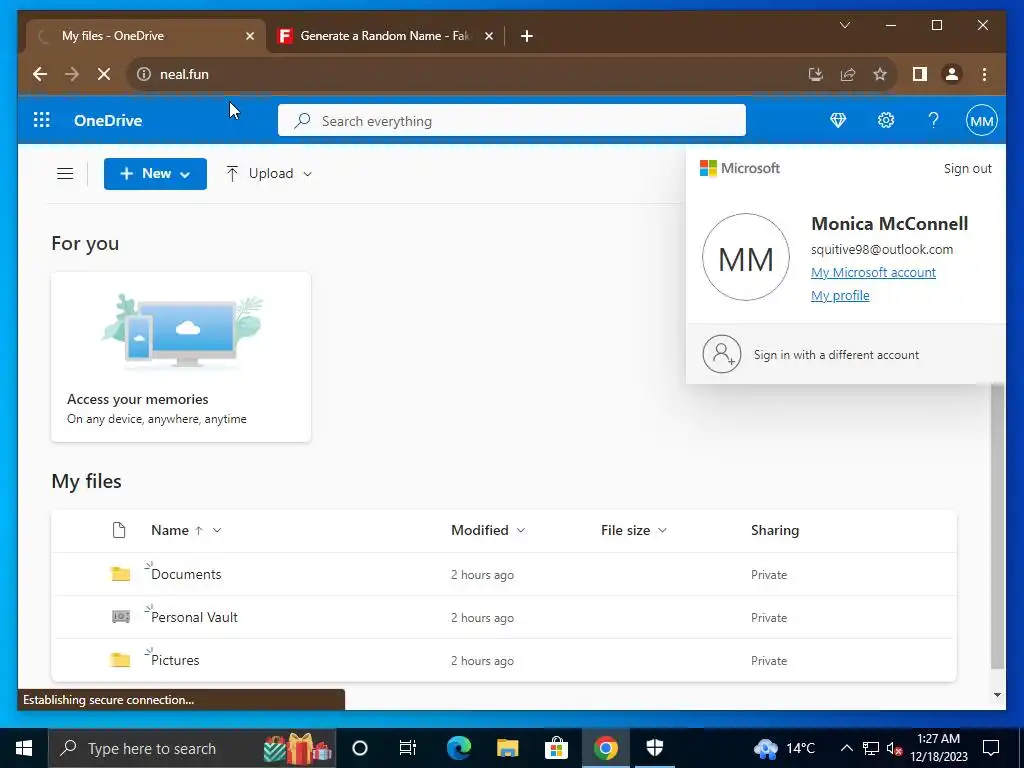1024x768 pixels.
Task: Open File Explorer from taskbar
Action: tap(507, 748)
